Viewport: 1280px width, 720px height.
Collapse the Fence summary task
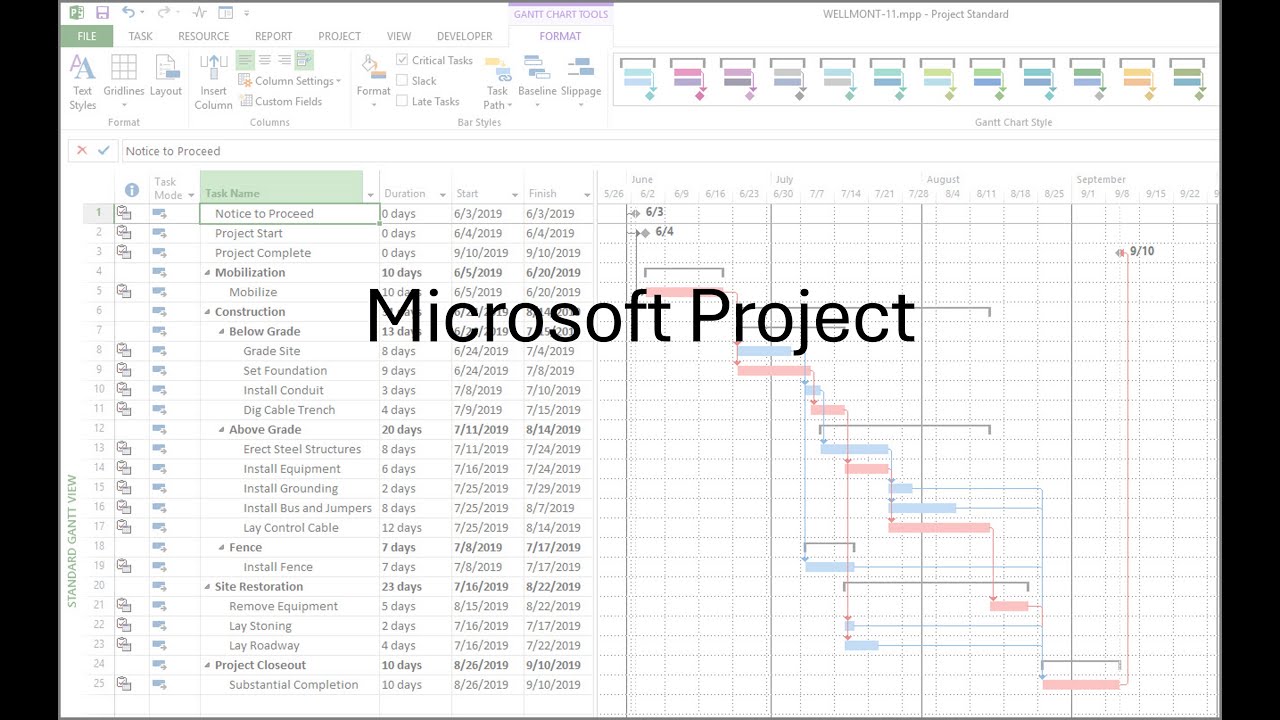point(222,547)
